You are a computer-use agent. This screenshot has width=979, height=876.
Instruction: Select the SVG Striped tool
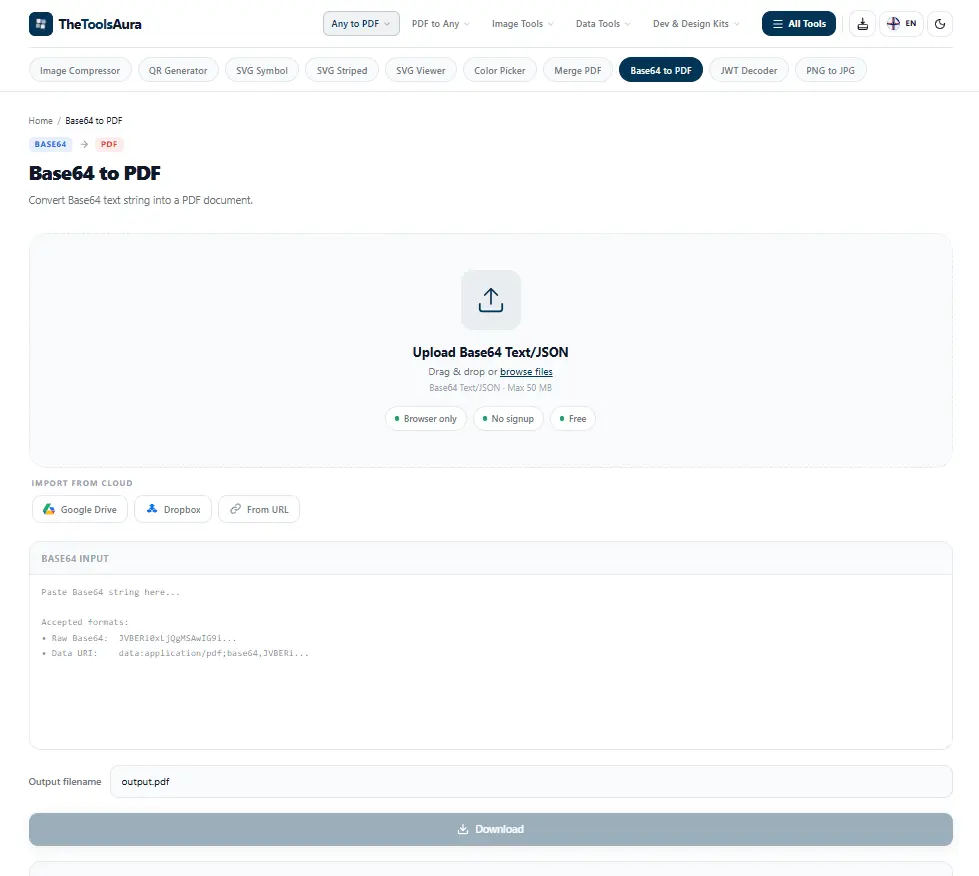[342, 70]
